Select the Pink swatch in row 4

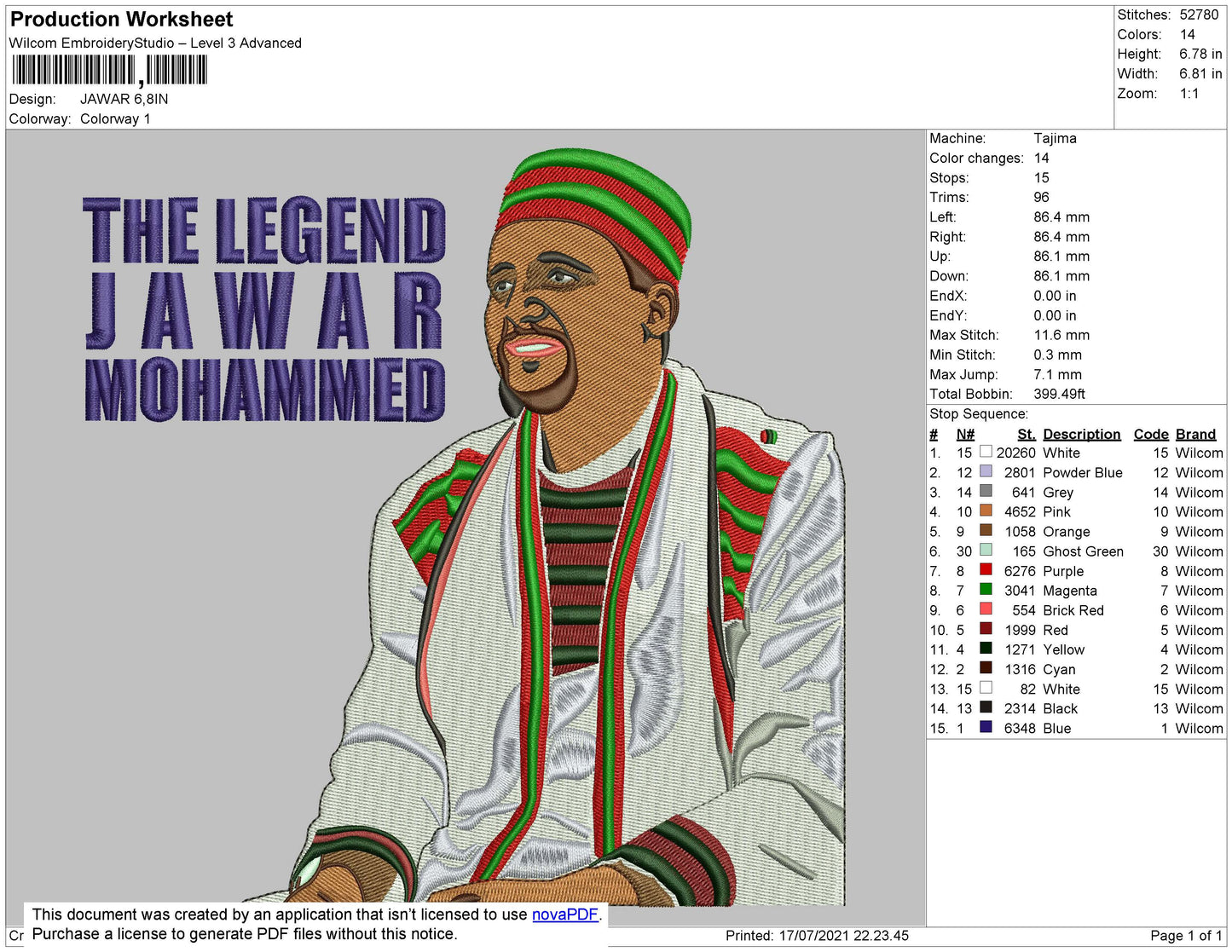(x=986, y=511)
